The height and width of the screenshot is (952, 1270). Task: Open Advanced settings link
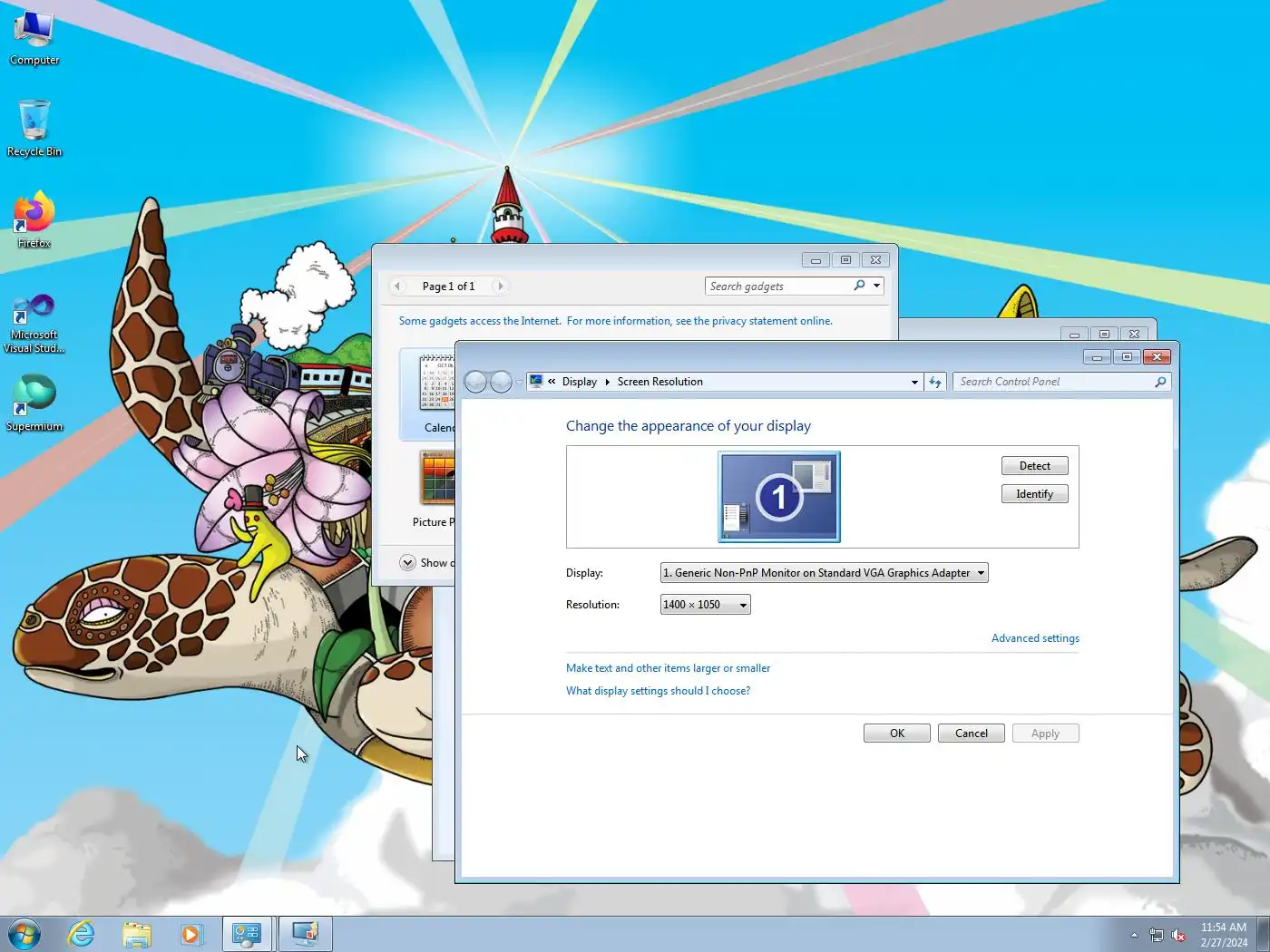1035,638
